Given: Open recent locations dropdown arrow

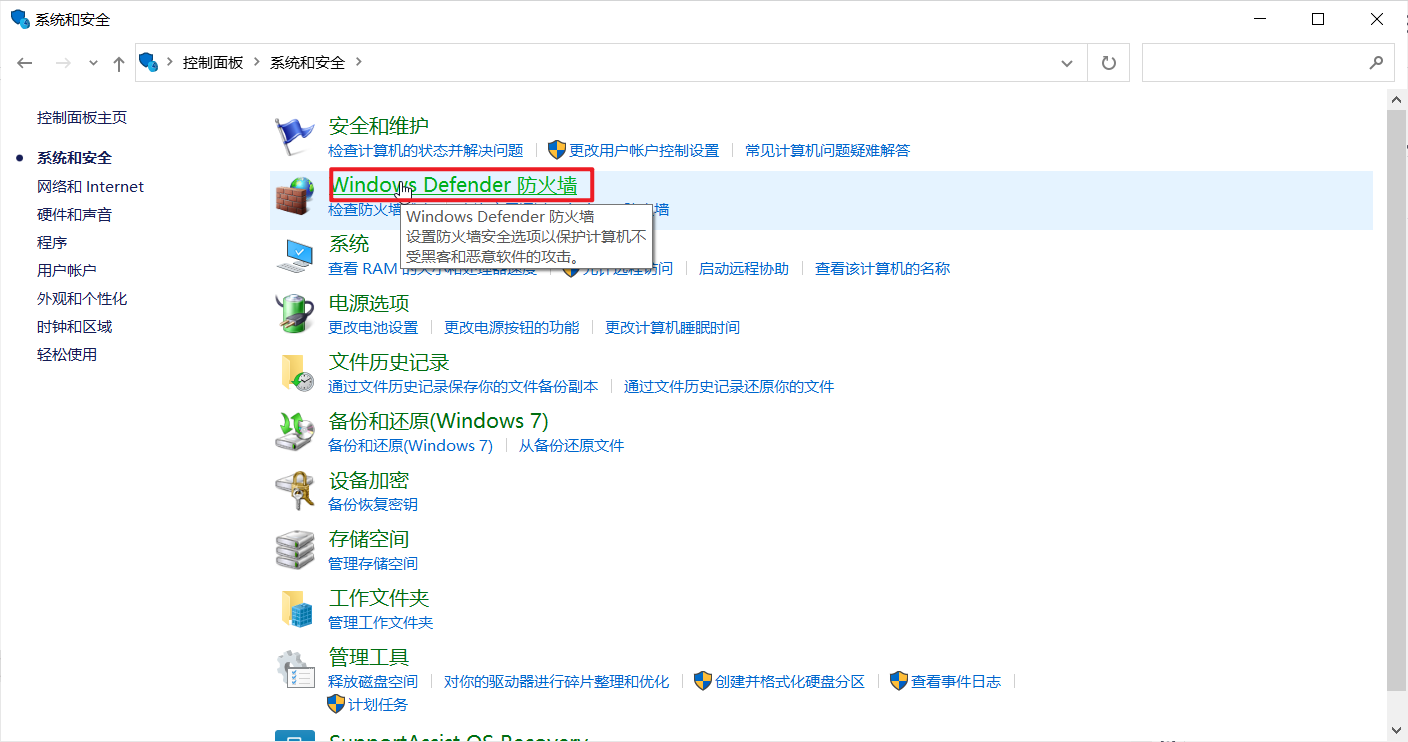Looking at the screenshot, I should coord(93,62).
